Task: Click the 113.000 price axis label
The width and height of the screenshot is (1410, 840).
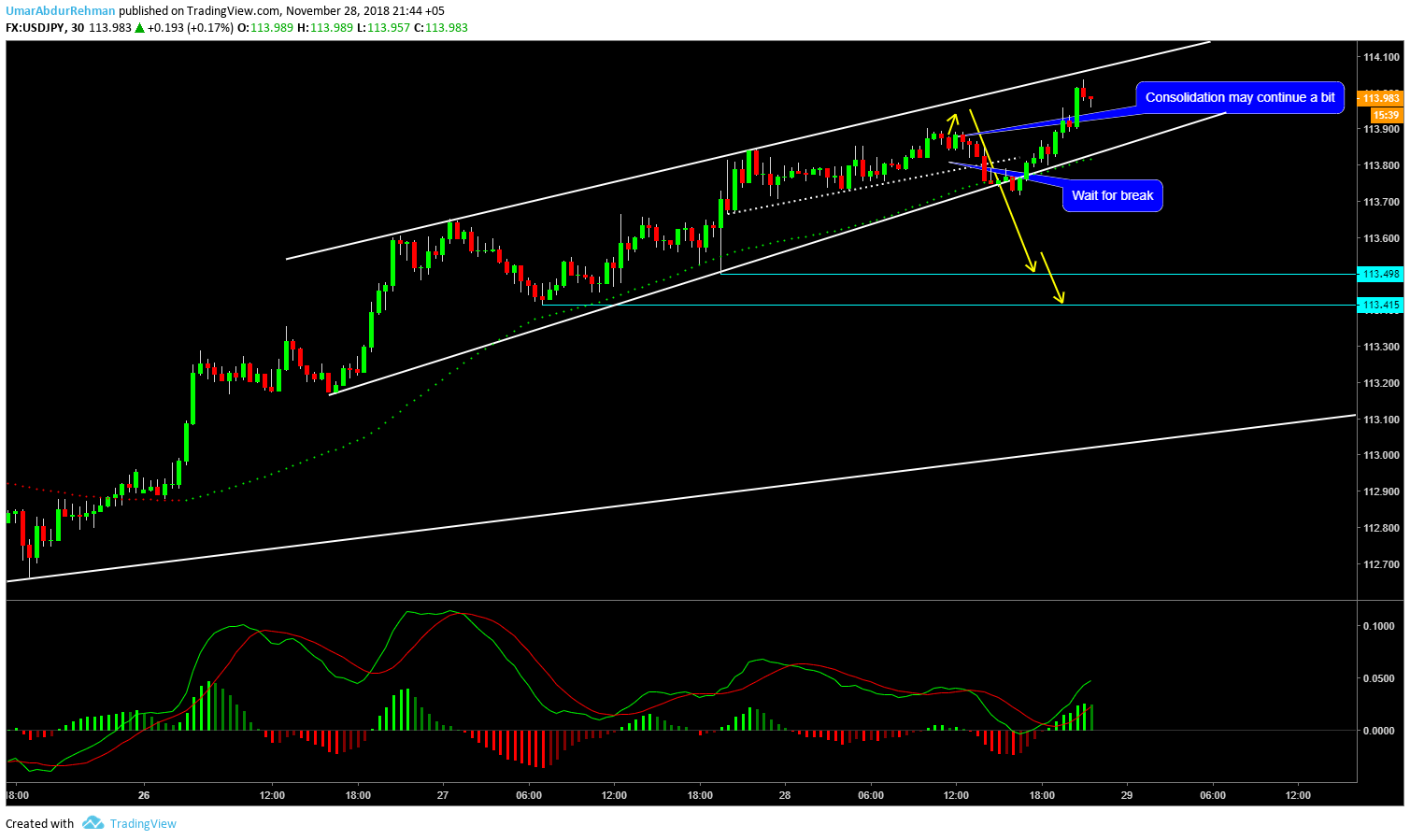Action: point(1381,455)
